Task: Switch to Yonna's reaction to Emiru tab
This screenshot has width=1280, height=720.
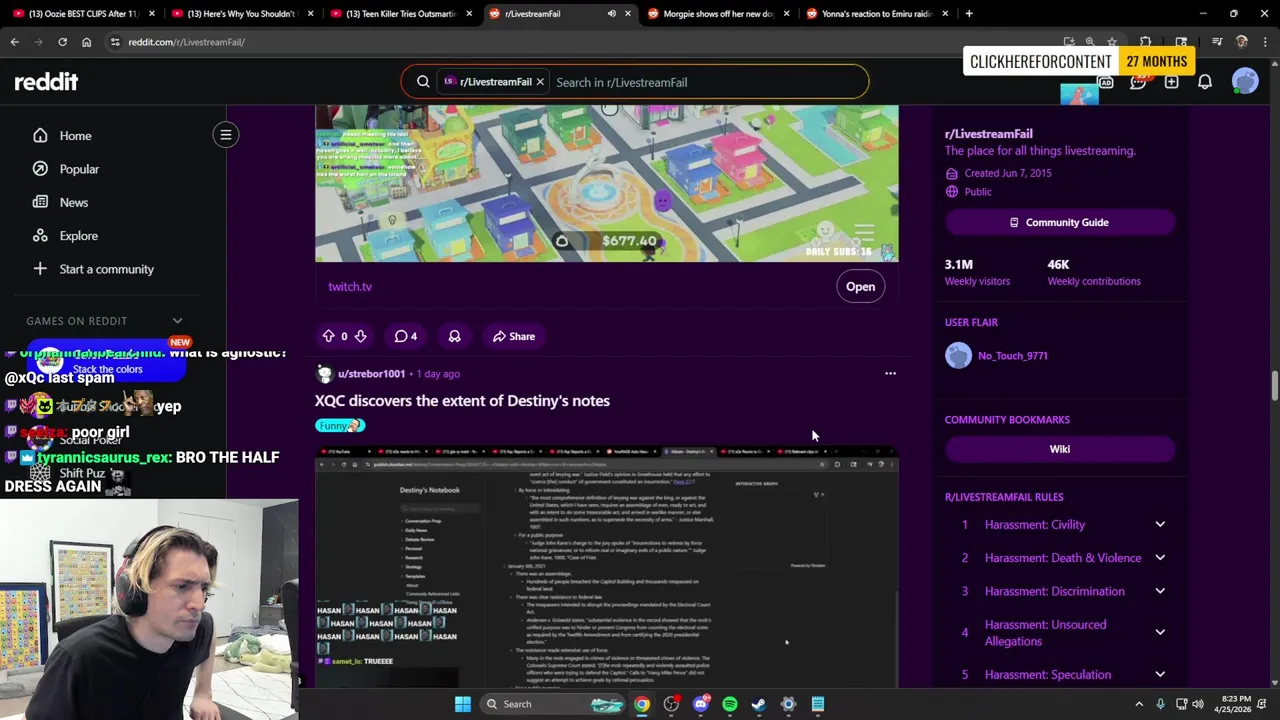Action: point(877,14)
